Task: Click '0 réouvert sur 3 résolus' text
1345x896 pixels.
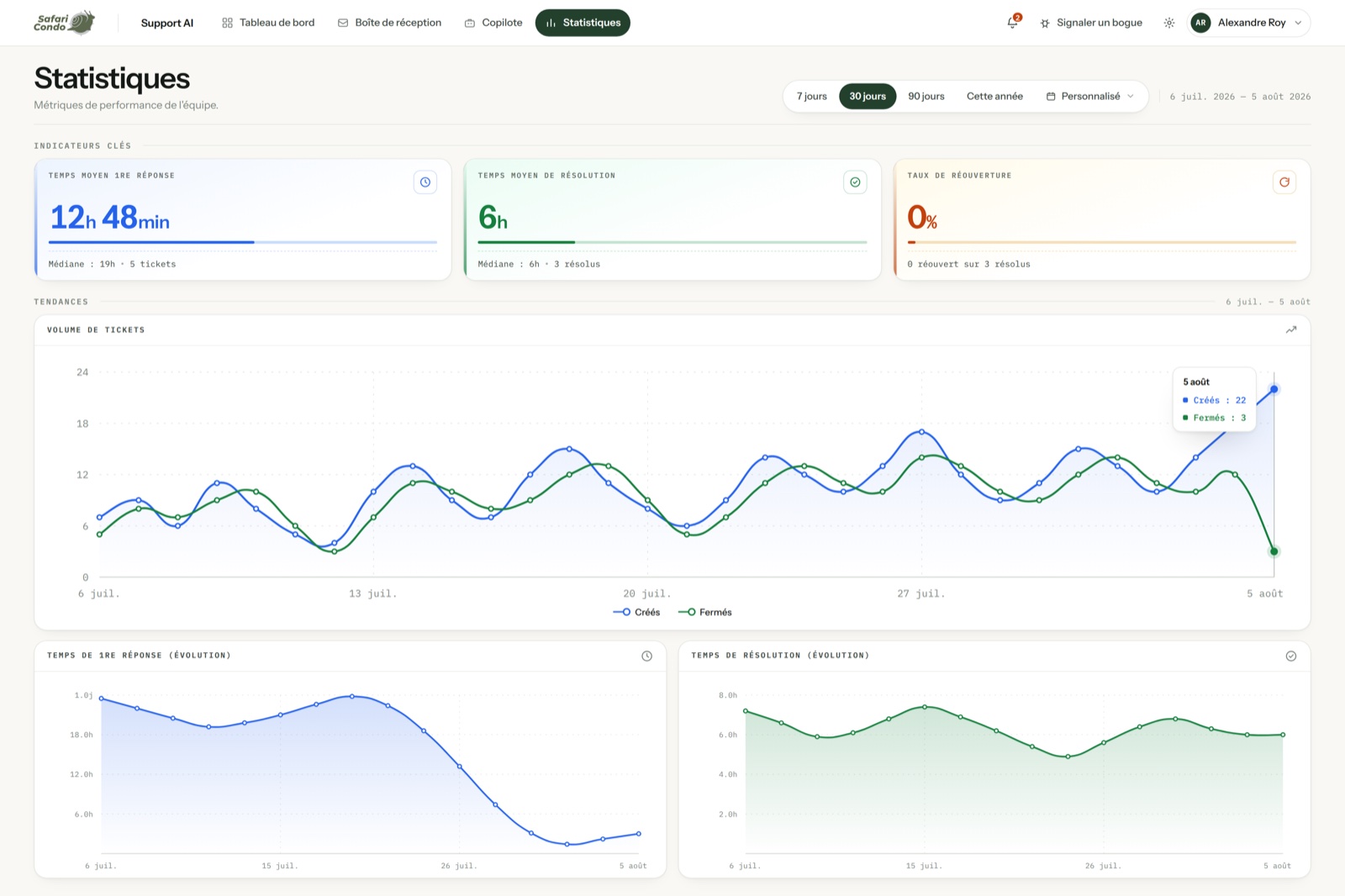Action: [x=968, y=264]
